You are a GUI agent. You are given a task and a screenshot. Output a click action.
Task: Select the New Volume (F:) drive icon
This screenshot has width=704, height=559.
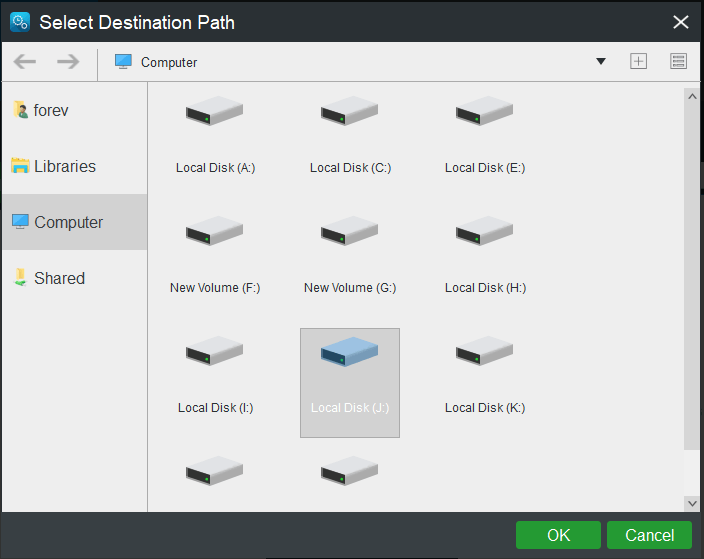(215, 230)
